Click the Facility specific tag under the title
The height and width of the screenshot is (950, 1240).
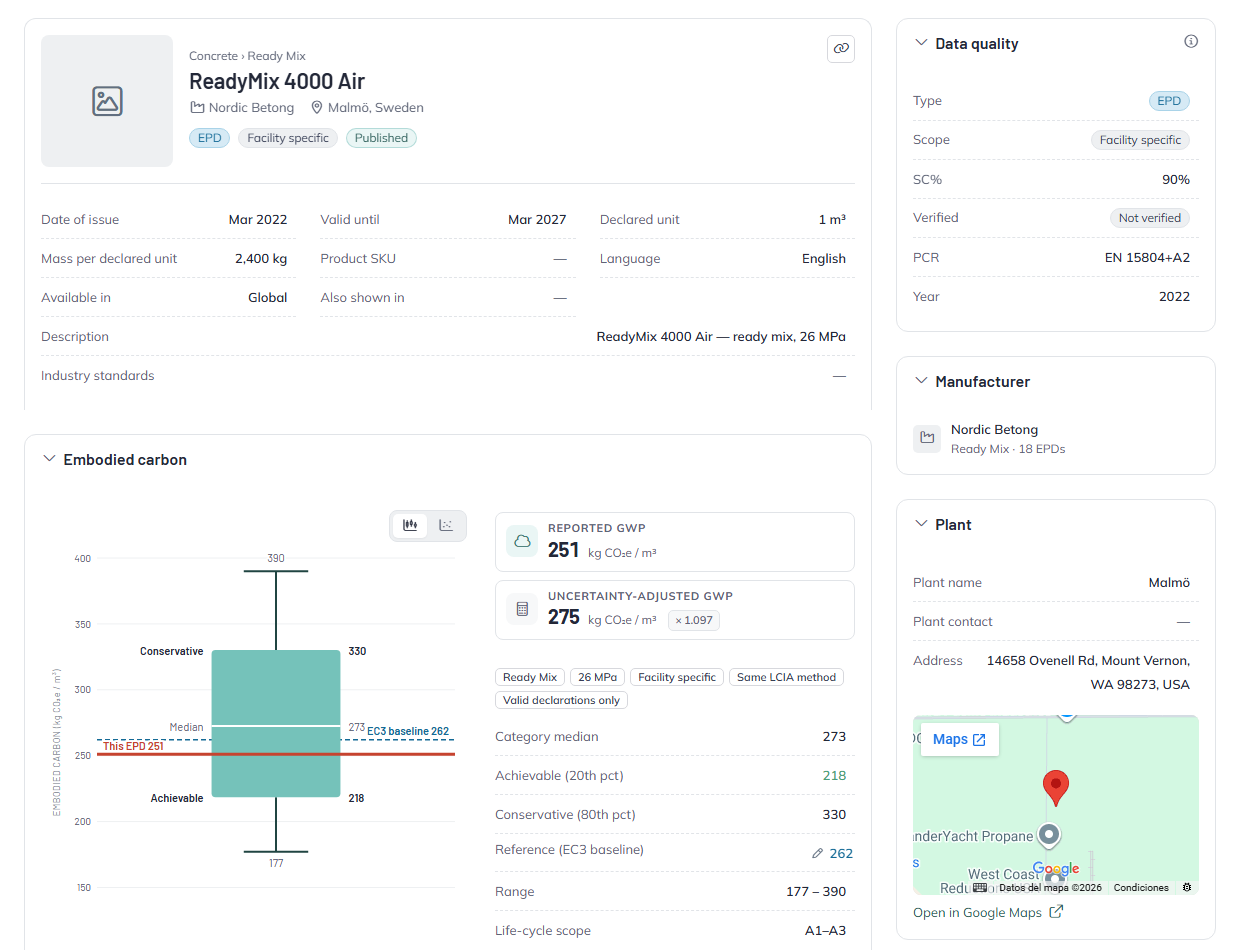point(288,138)
